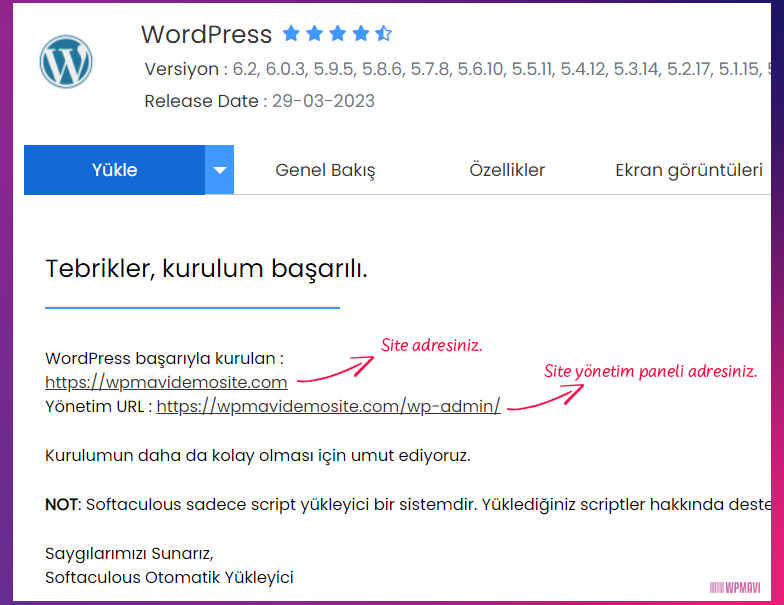
Task: Open the https://wpmavidemosite.com site link
Action: [x=166, y=382]
